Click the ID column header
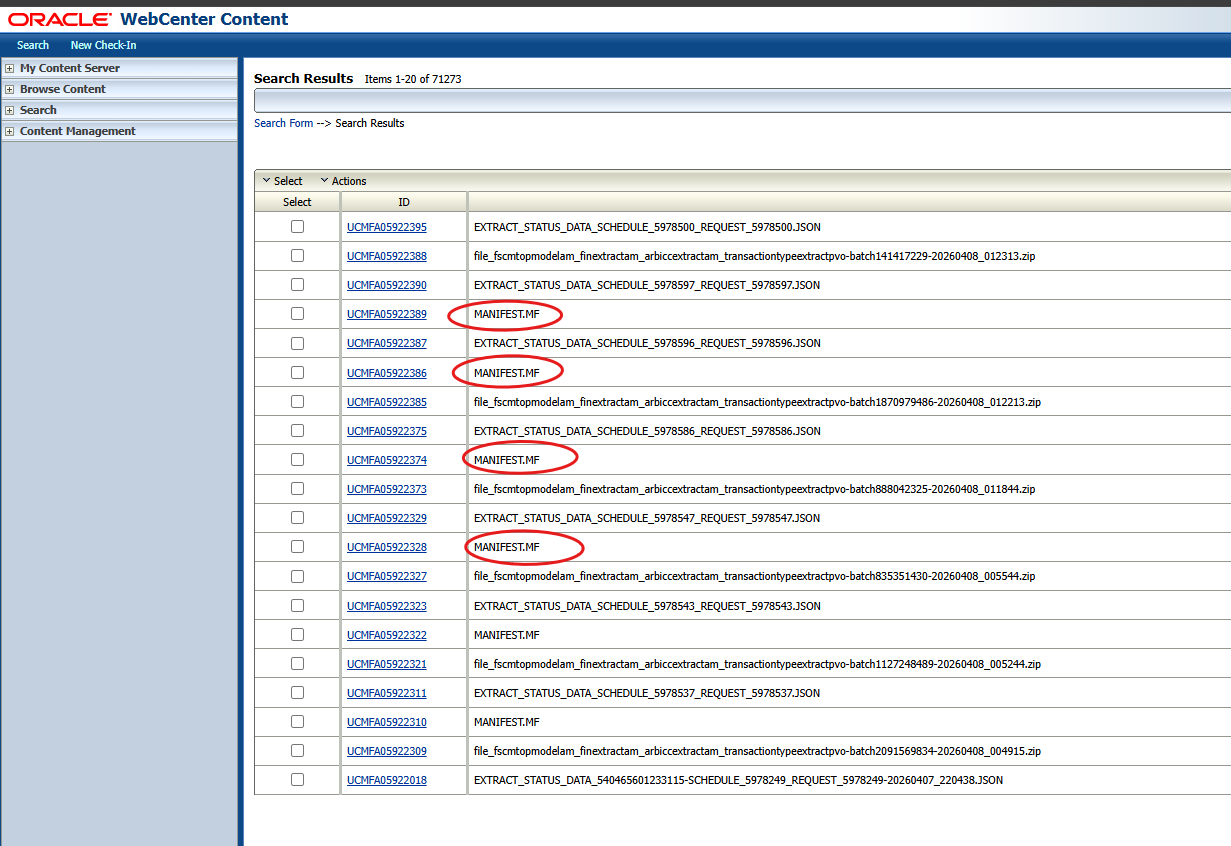The height and width of the screenshot is (846, 1231). coord(404,202)
